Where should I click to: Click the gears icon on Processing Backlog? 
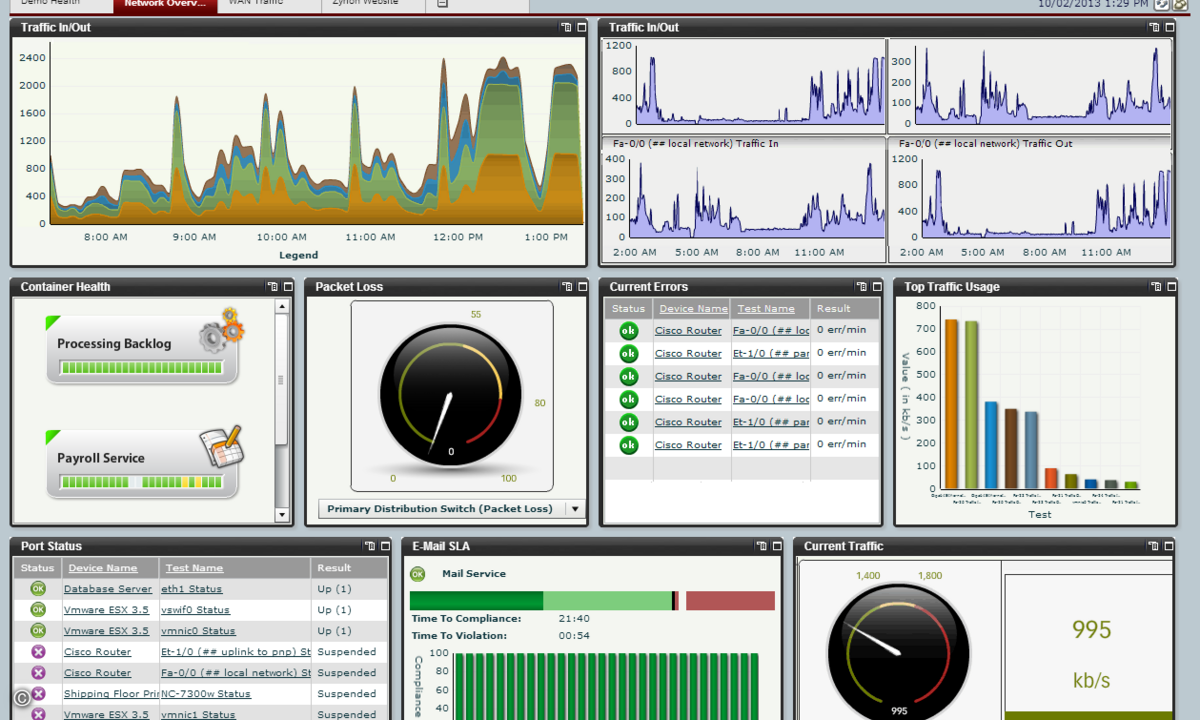(220, 330)
